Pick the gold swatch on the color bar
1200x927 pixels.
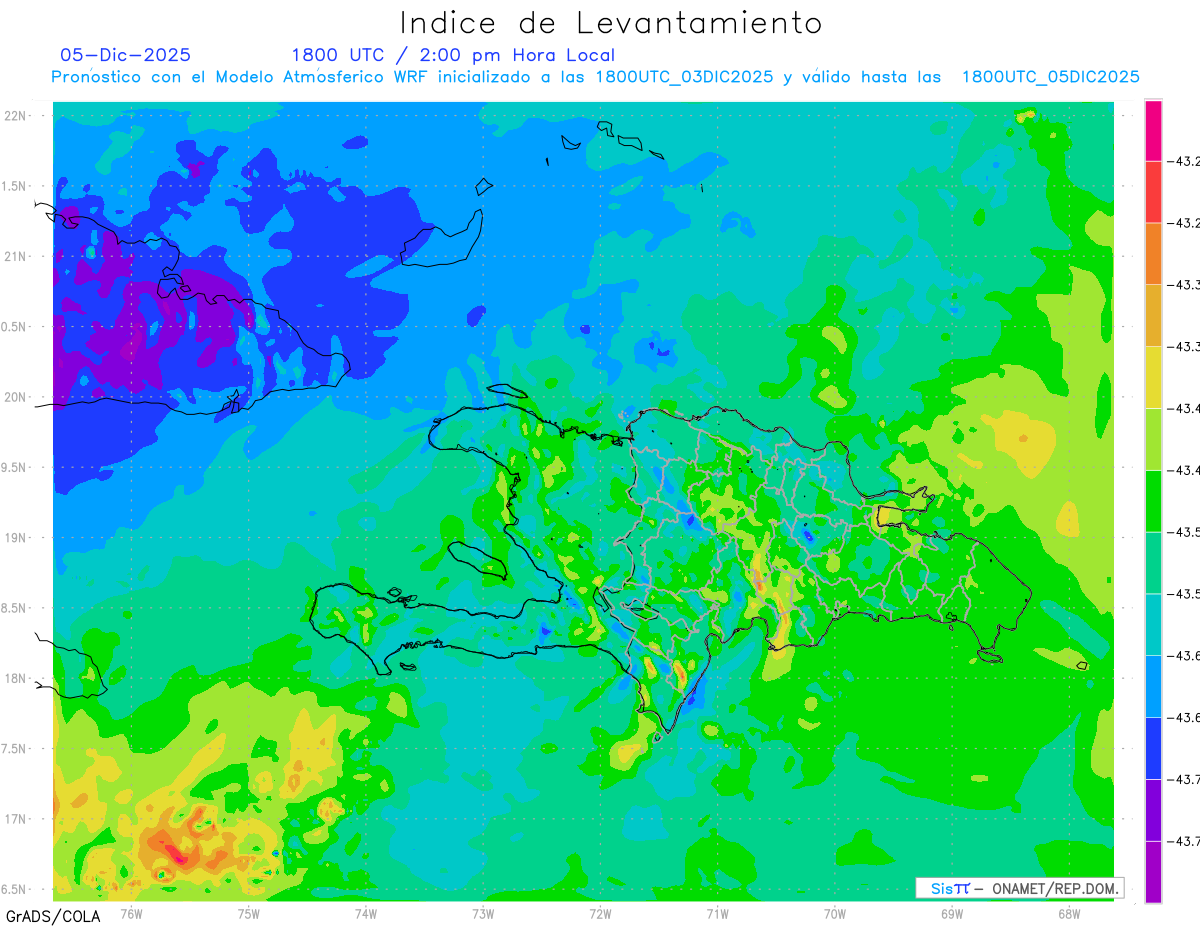point(1153,315)
